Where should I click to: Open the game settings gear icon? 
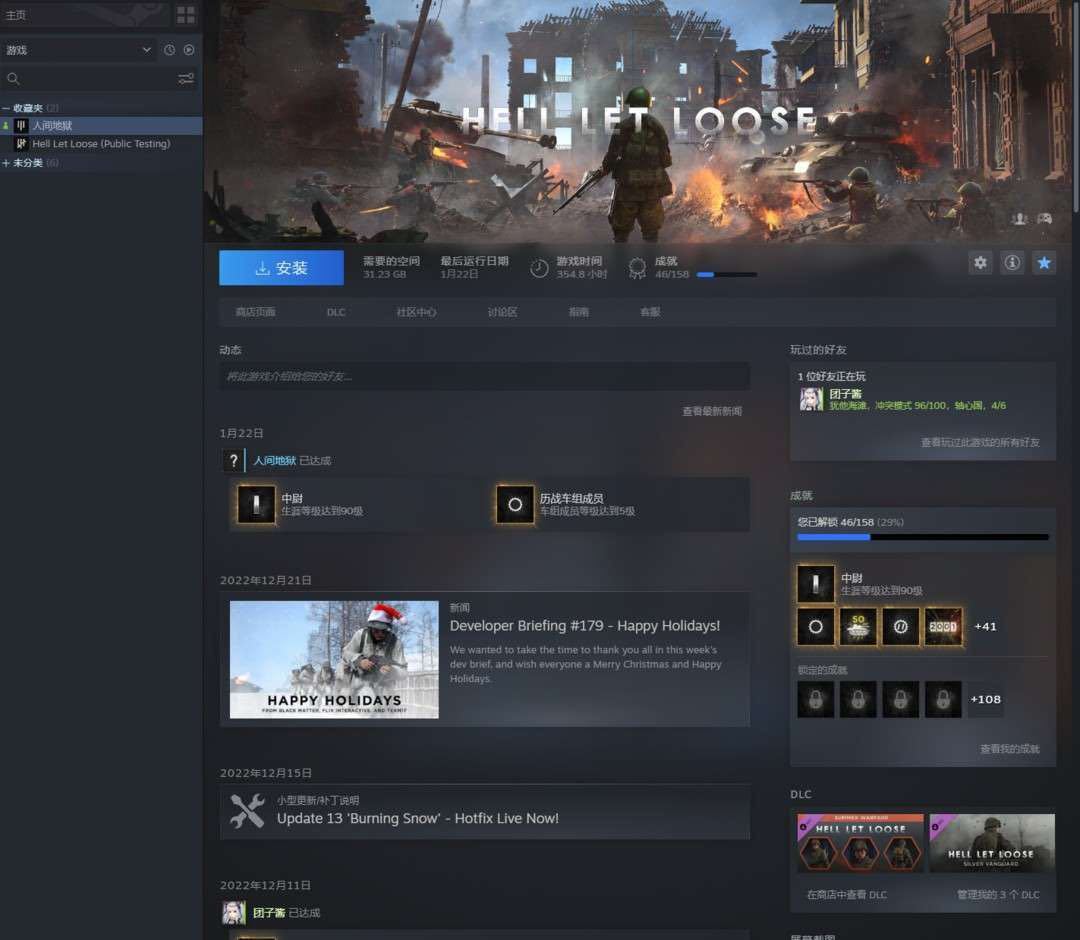click(980, 263)
